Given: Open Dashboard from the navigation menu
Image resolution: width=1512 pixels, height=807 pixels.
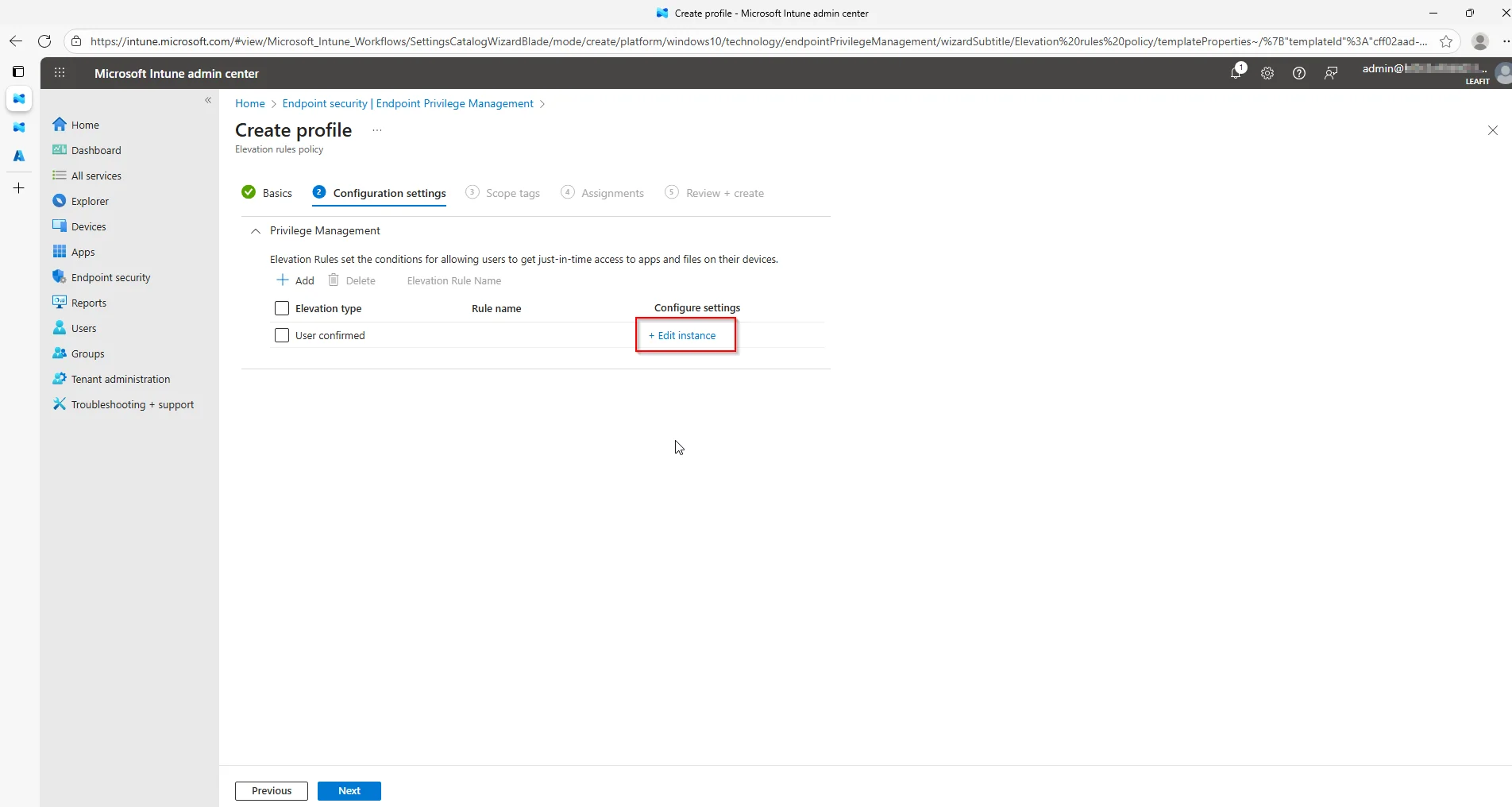Looking at the screenshot, I should [96, 150].
